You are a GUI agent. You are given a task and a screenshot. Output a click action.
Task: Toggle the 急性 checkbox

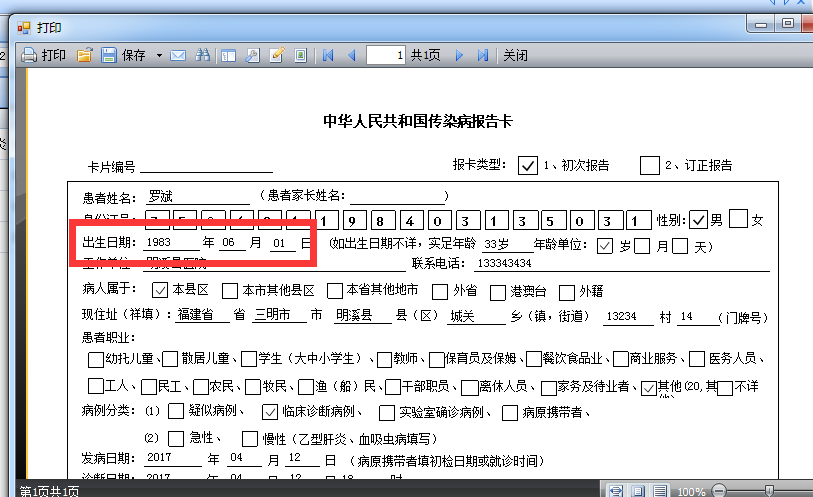(x=176, y=438)
